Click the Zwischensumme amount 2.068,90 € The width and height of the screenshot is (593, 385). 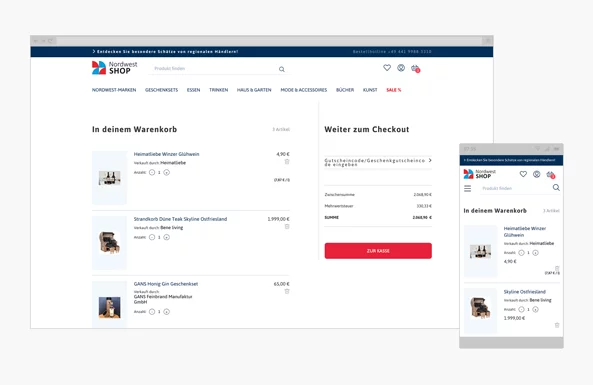422,194
